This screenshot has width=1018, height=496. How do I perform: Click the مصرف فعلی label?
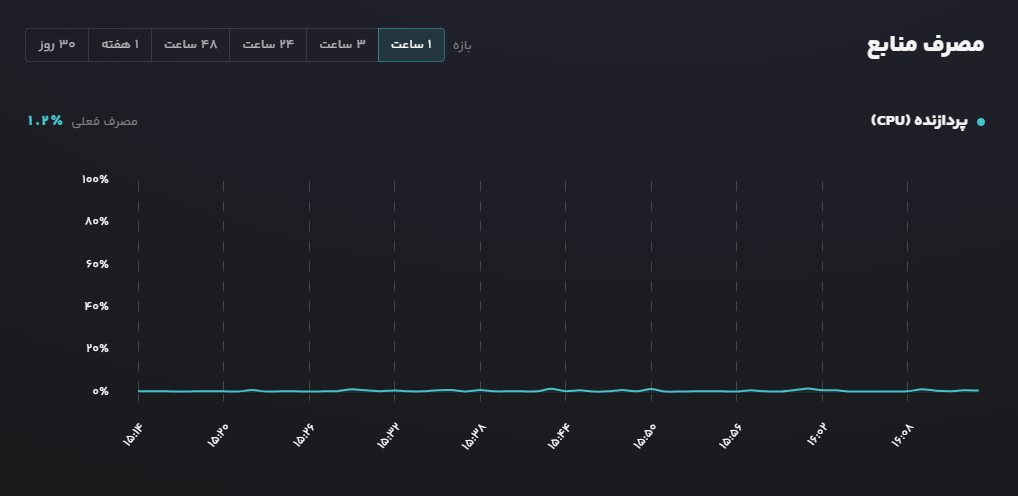coord(105,121)
